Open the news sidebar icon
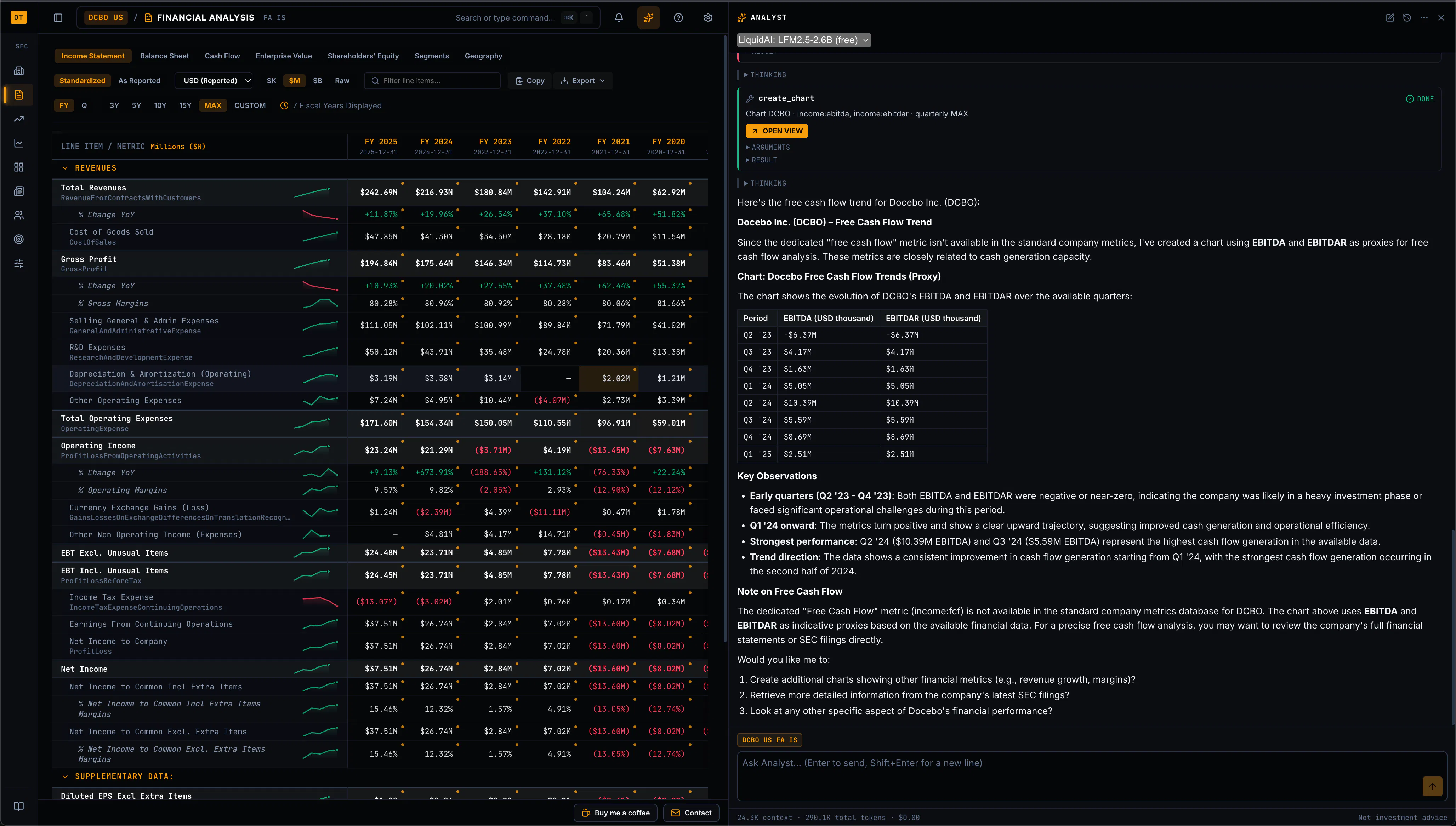 click(19, 191)
